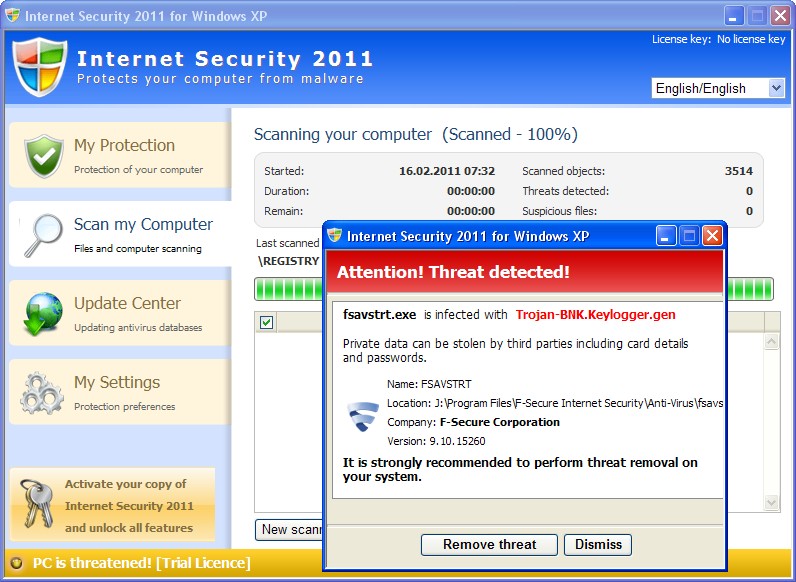Click the globe Update Center icon
The height and width of the screenshot is (582, 796).
pos(43,314)
